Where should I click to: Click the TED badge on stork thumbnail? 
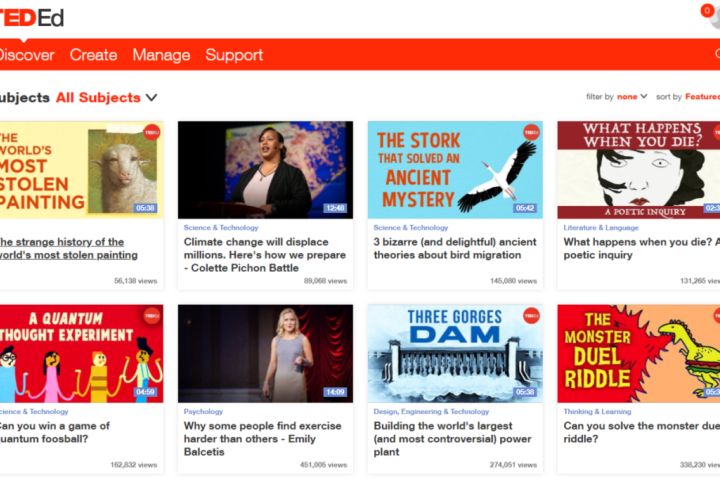click(530, 132)
